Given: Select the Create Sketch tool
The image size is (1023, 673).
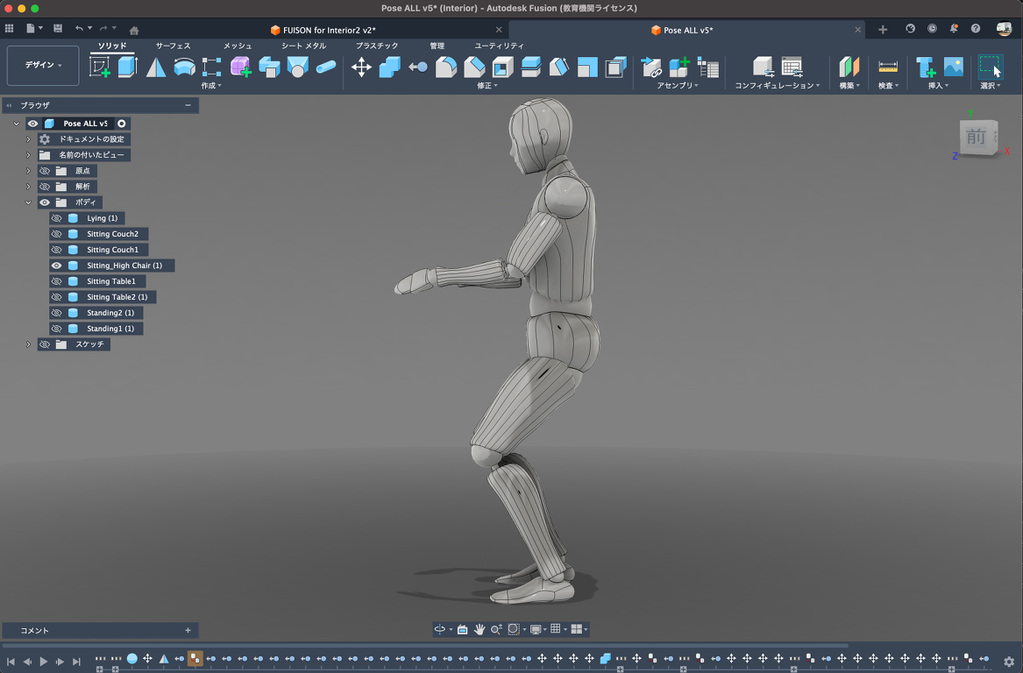Looking at the screenshot, I should [x=100, y=67].
